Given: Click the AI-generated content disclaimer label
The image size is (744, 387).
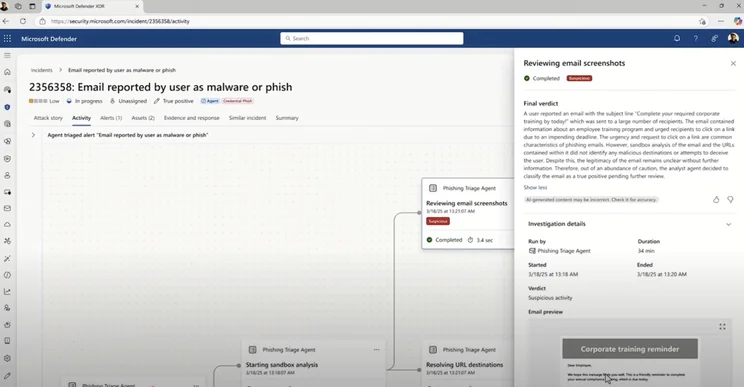Looking at the screenshot, I should coord(591,200).
